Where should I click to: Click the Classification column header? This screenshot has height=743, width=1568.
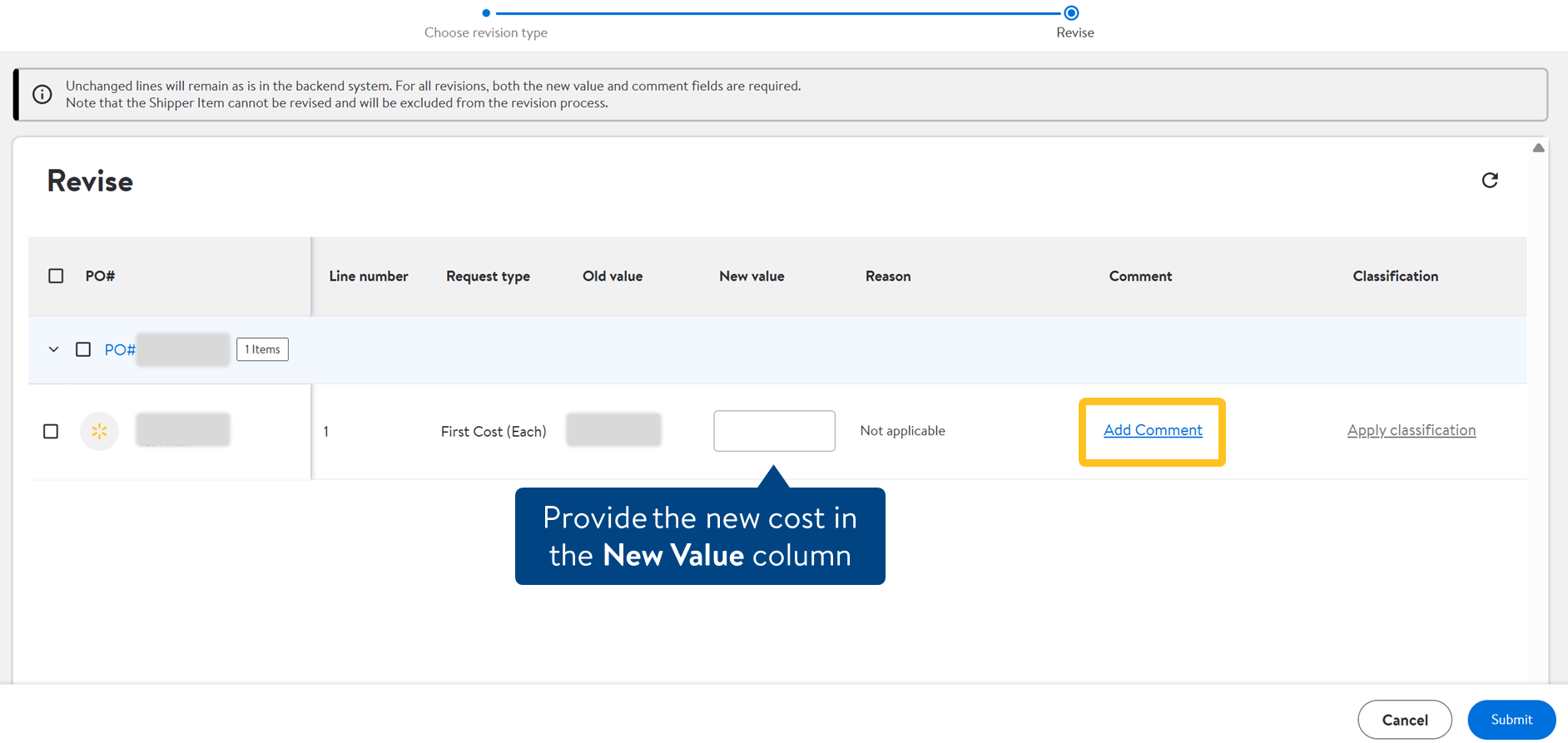pos(1396,276)
